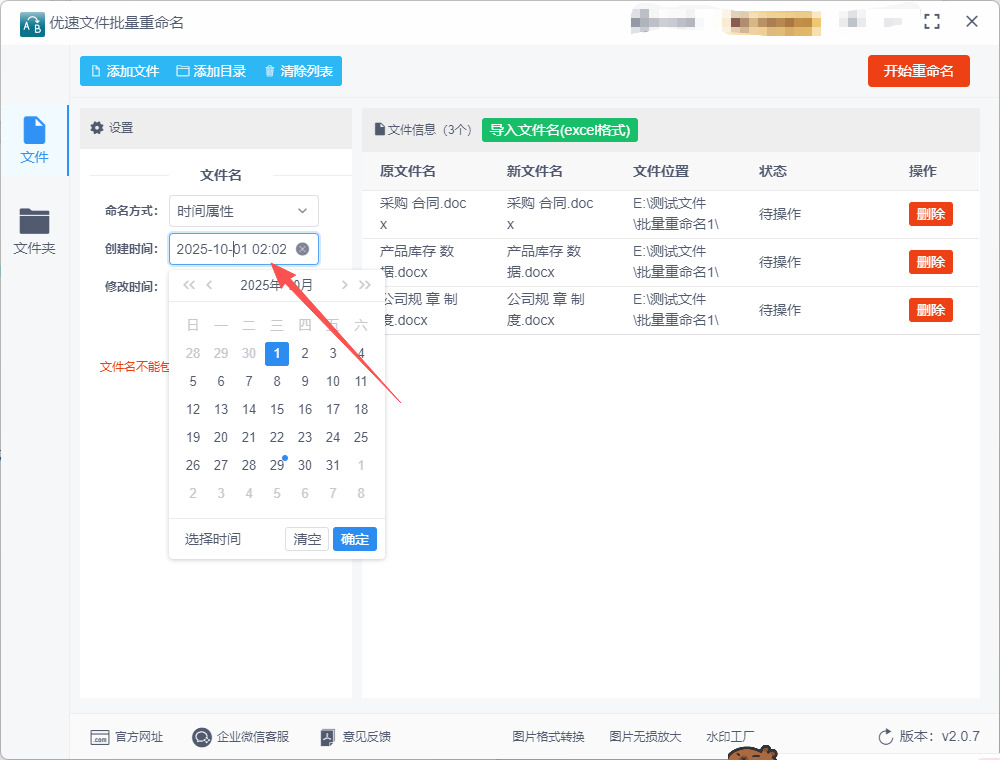Delete the 采购 合同.docx file row

coord(930,214)
